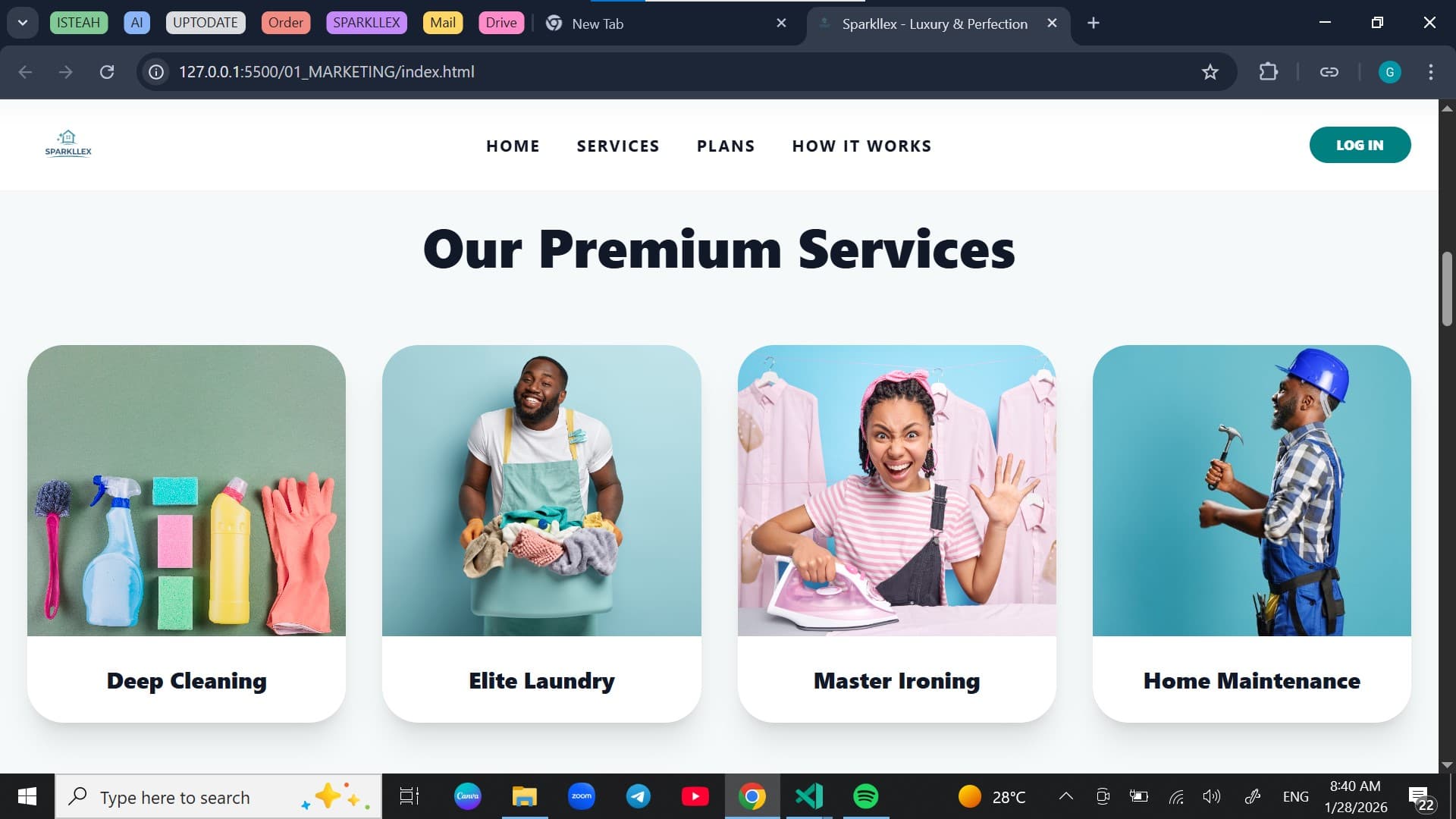The height and width of the screenshot is (819, 1456).
Task: Launch Visual Studio Code from the taskbar
Action: (x=808, y=796)
